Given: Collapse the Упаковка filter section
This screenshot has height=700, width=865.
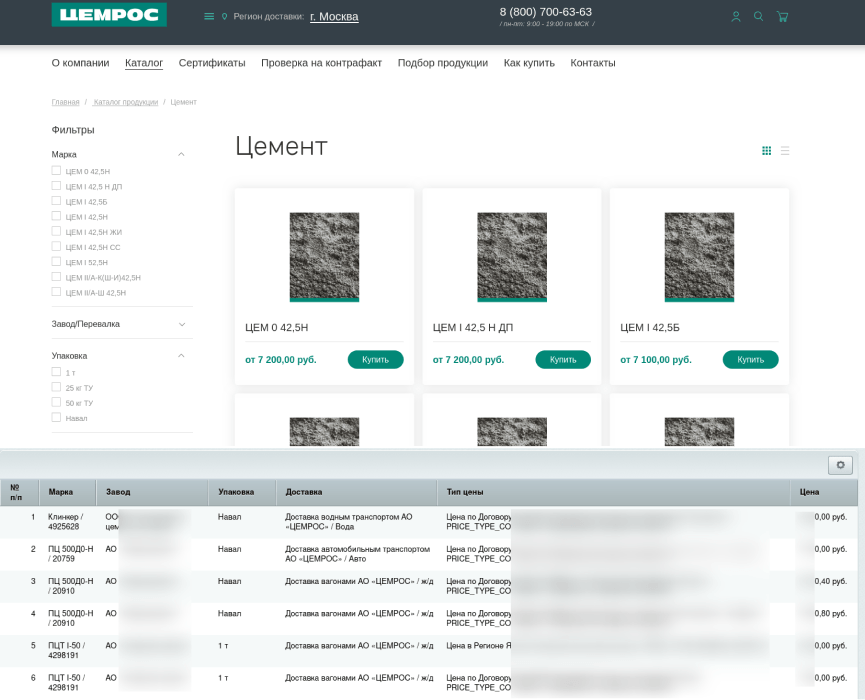Looking at the screenshot, I should 181,356.
